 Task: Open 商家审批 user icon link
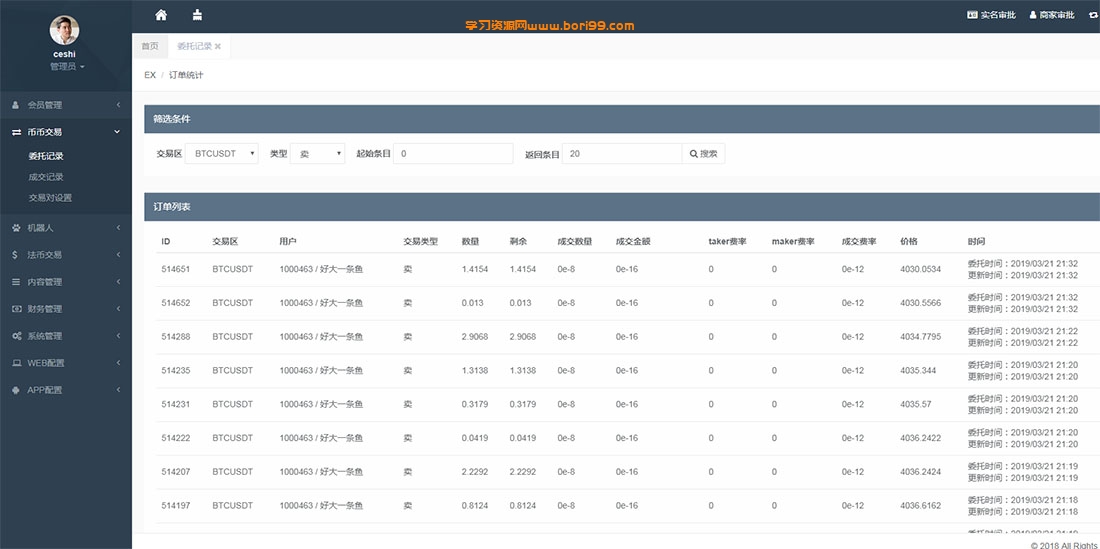(x=1052, y=15)
